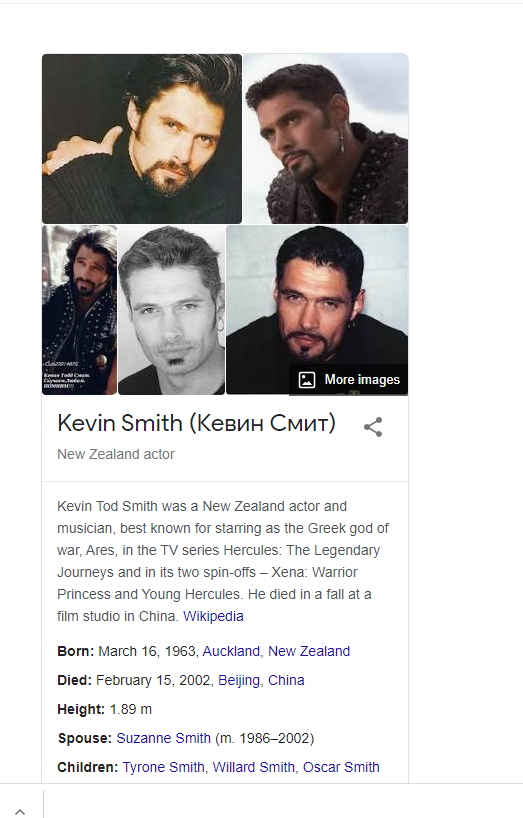
Task: Click the Kevin Smith title heading
Action: (x=197, y=423)
